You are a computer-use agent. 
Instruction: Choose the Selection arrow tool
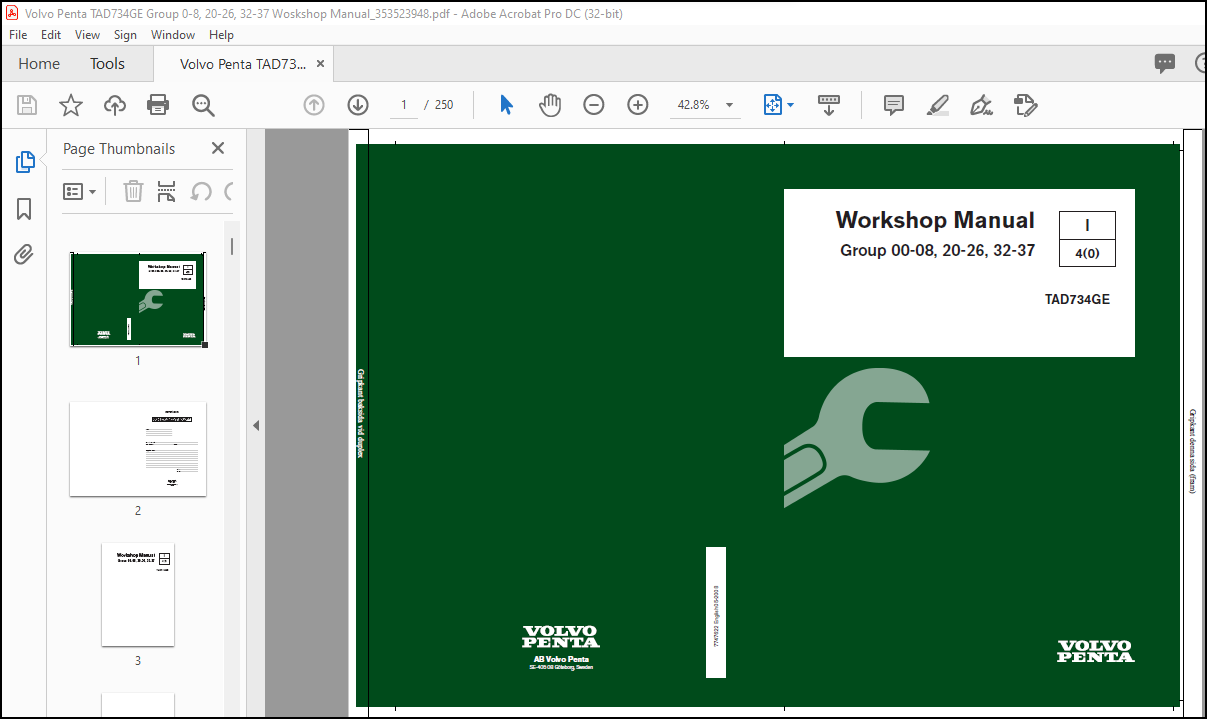[506, 105]
